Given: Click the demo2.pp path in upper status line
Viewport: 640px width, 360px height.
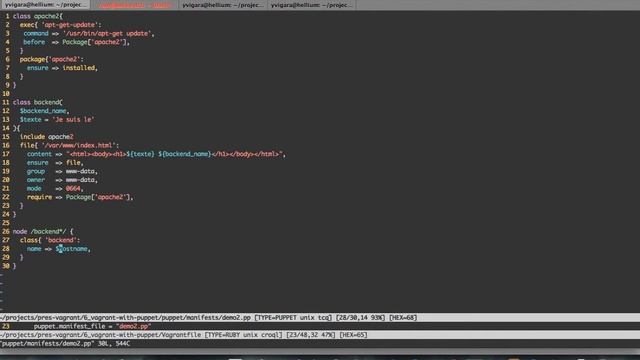Looking at the screenshot, I should (x=126, y=317).
